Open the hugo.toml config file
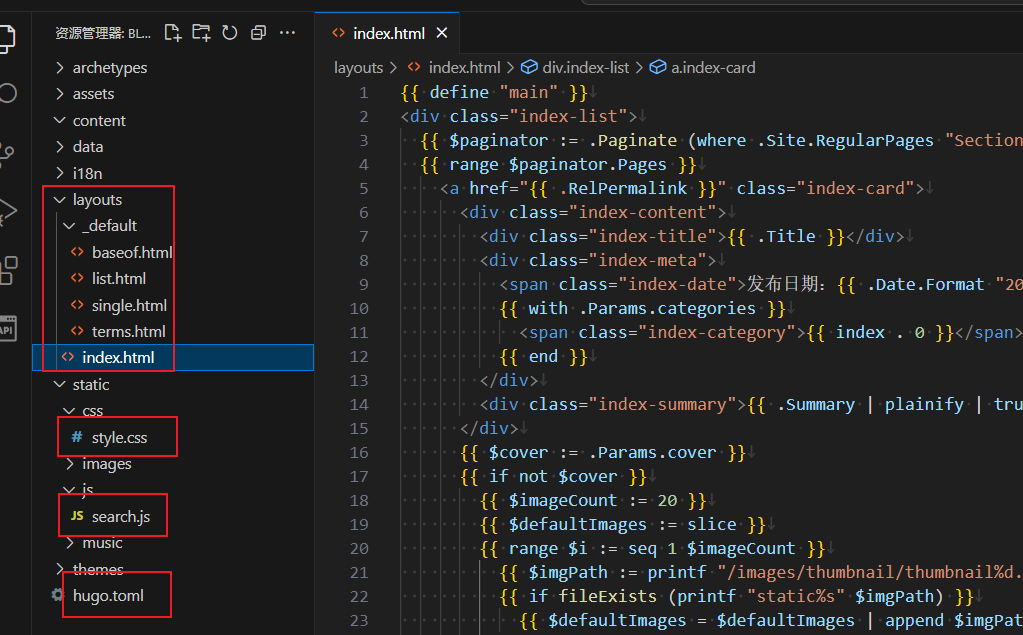1023x635 pixels. (x=108, y=595)
